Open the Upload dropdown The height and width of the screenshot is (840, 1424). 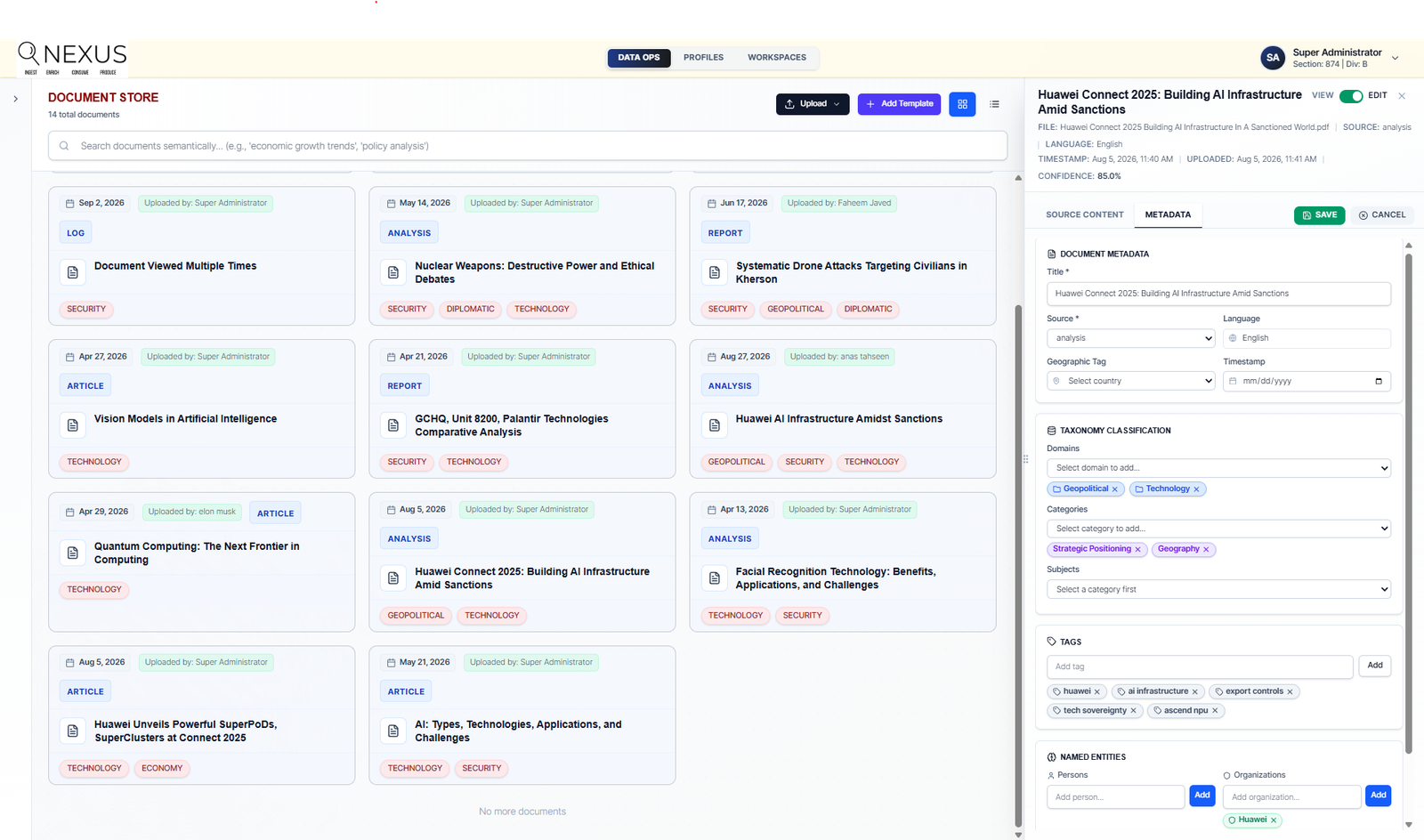coord(813,104)
